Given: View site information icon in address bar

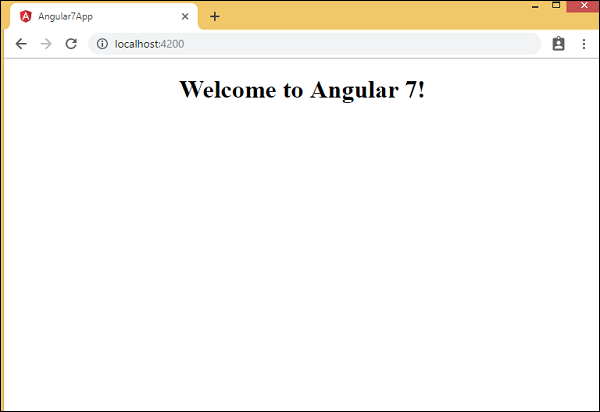Looking at the screenshot, I should 102,44.
